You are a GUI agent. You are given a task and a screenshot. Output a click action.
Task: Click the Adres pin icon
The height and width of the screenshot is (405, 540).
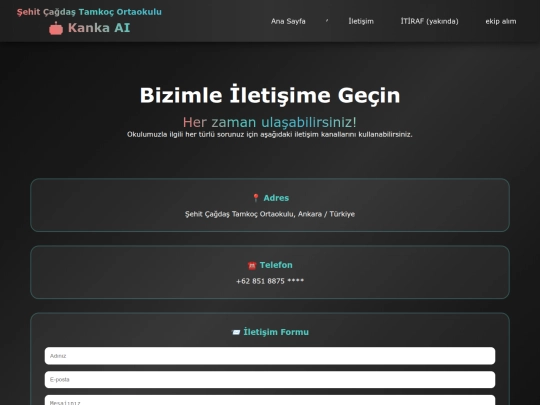point(256,198)
